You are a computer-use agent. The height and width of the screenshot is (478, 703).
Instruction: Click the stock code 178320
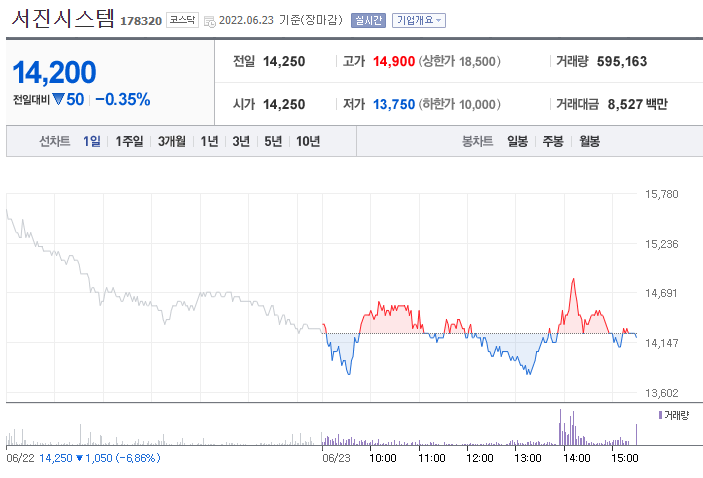pyautogui.click(x=141, y=21)
